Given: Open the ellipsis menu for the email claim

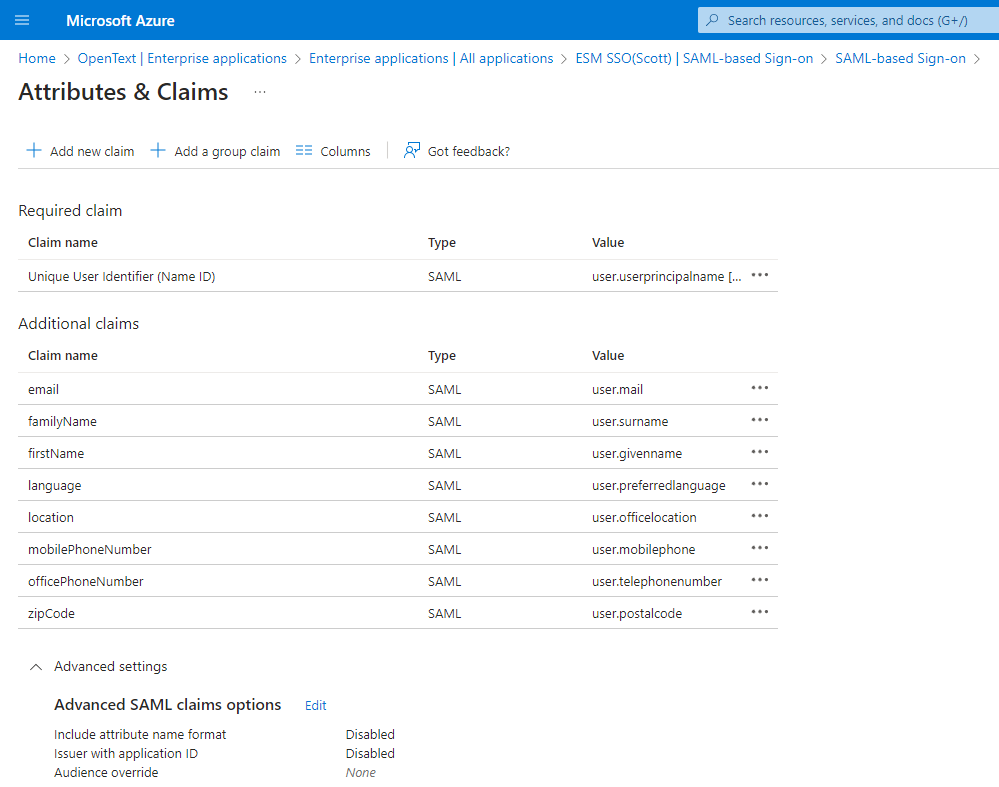Looking at the screenshot, I should coord(759,388).
